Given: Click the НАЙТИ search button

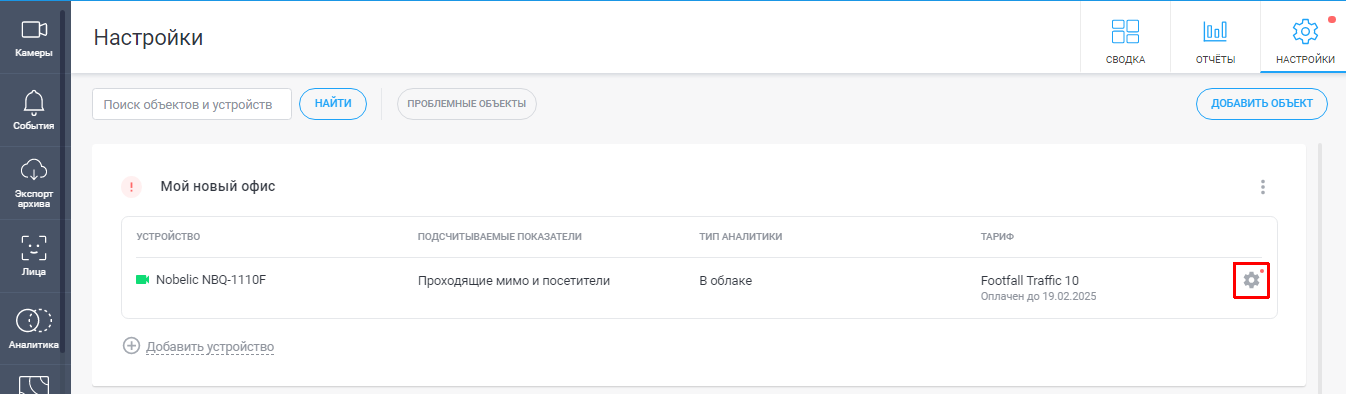Looking at the screenshot, I should pos(333,104).
